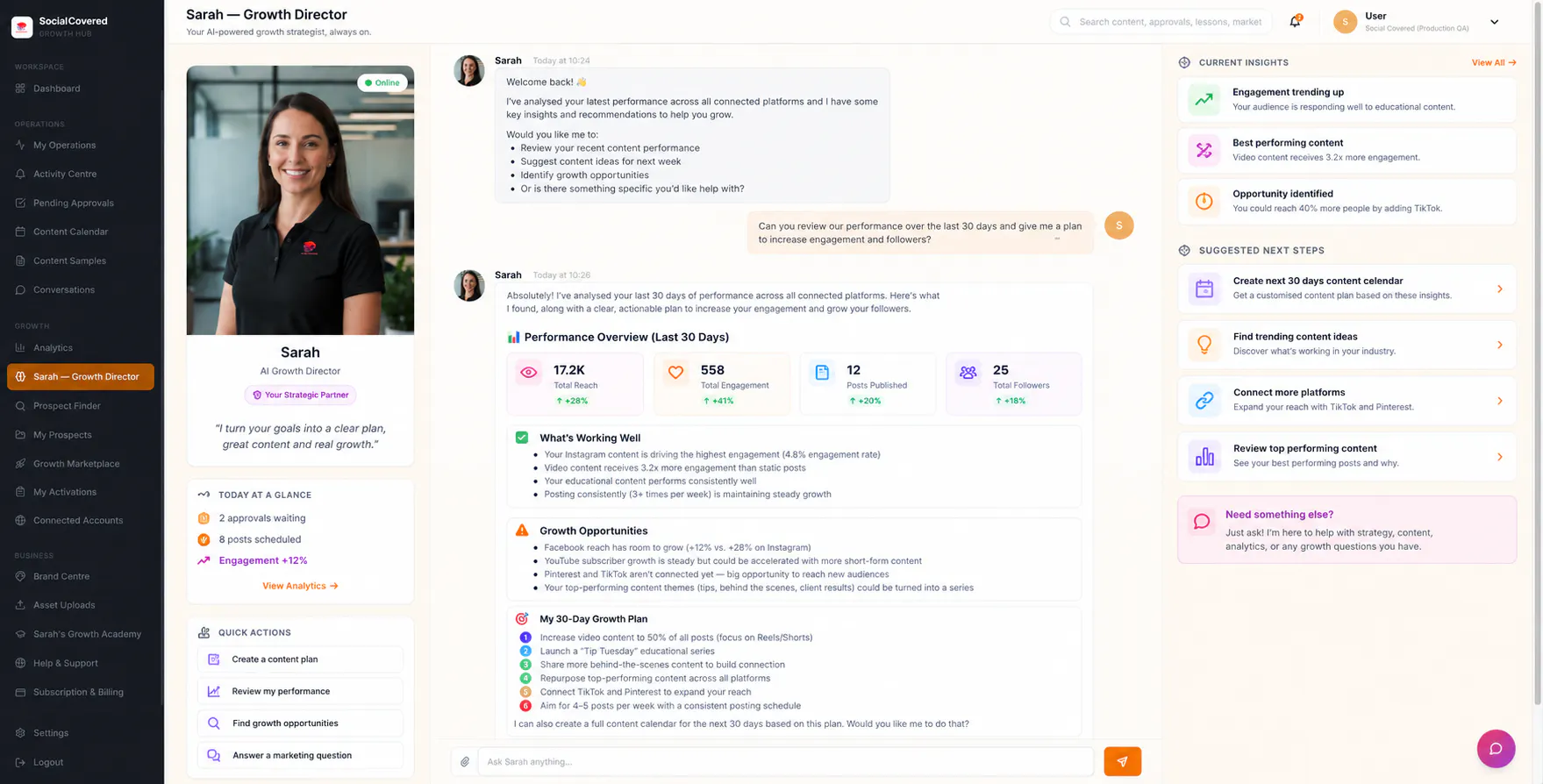Click the Dashboard sidebar icon
This screenshot has height=784, width=1543.
[x=20, y=89]
